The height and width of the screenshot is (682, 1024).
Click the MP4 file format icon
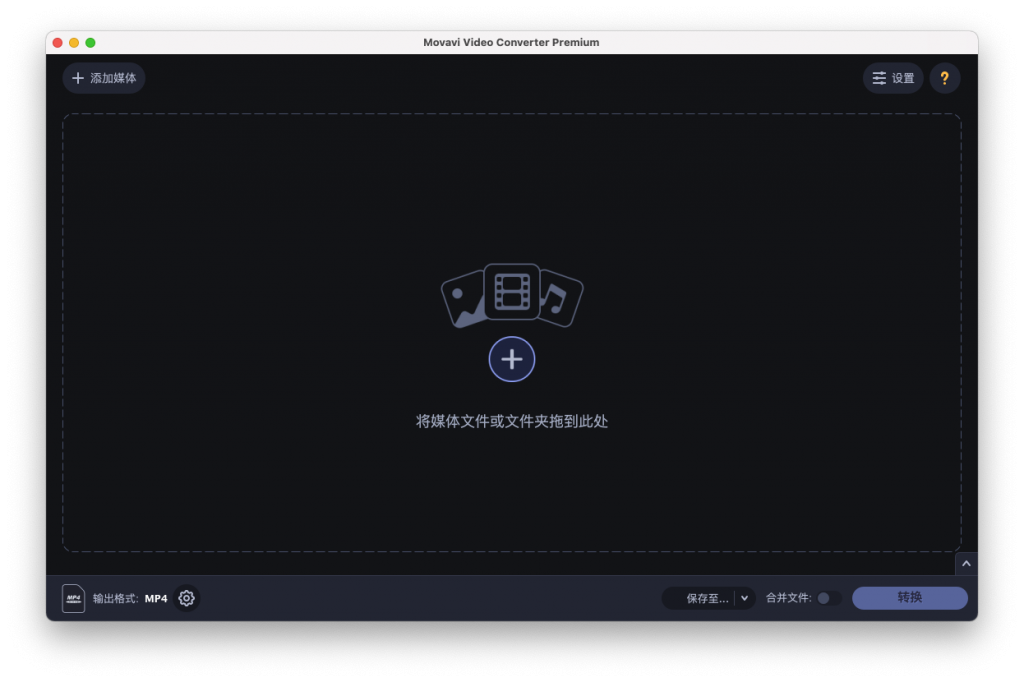pos(73,598)
